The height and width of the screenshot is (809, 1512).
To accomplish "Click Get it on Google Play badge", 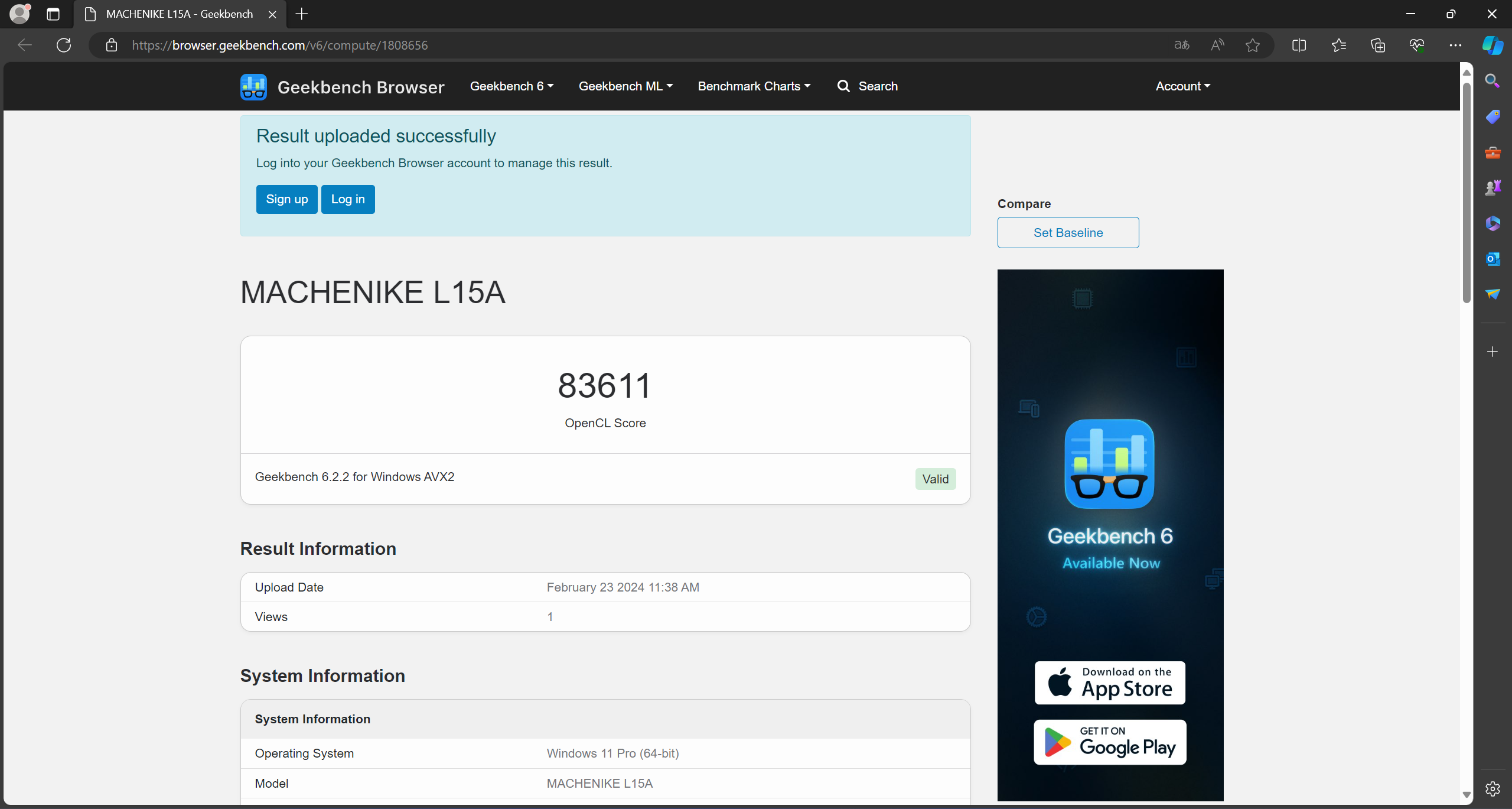I will tap(1110, 742).
